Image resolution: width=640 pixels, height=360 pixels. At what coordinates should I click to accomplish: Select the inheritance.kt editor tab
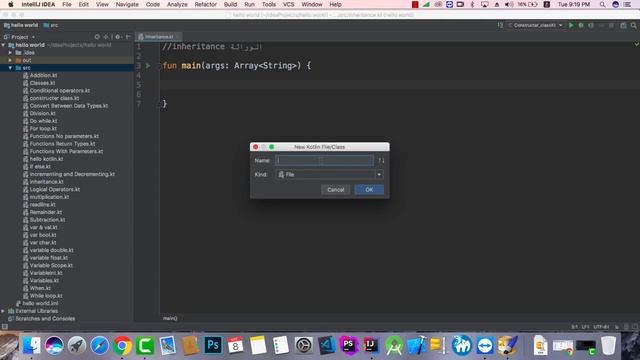158,37
